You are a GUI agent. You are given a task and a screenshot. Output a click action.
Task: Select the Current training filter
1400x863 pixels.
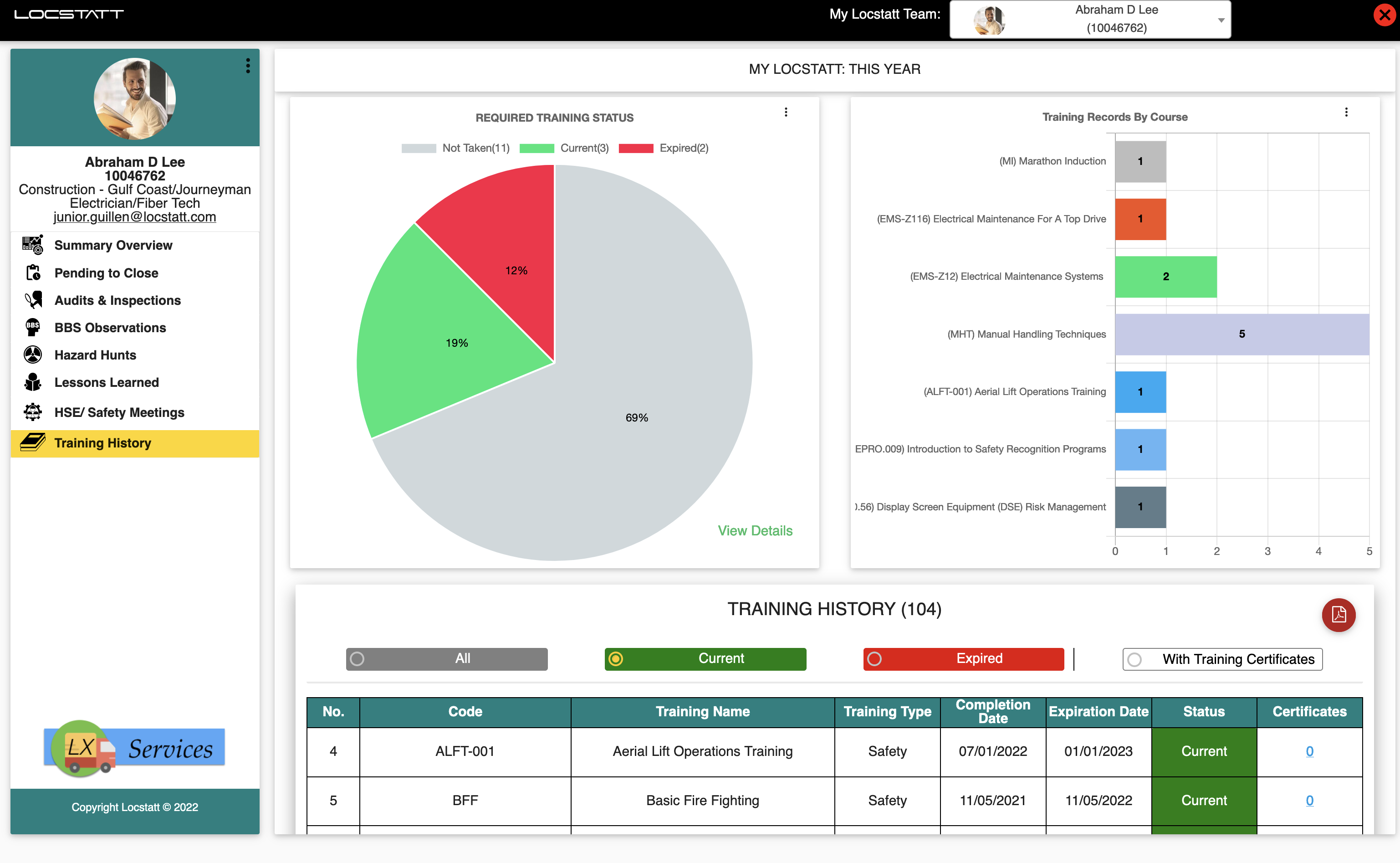(705, 659)
